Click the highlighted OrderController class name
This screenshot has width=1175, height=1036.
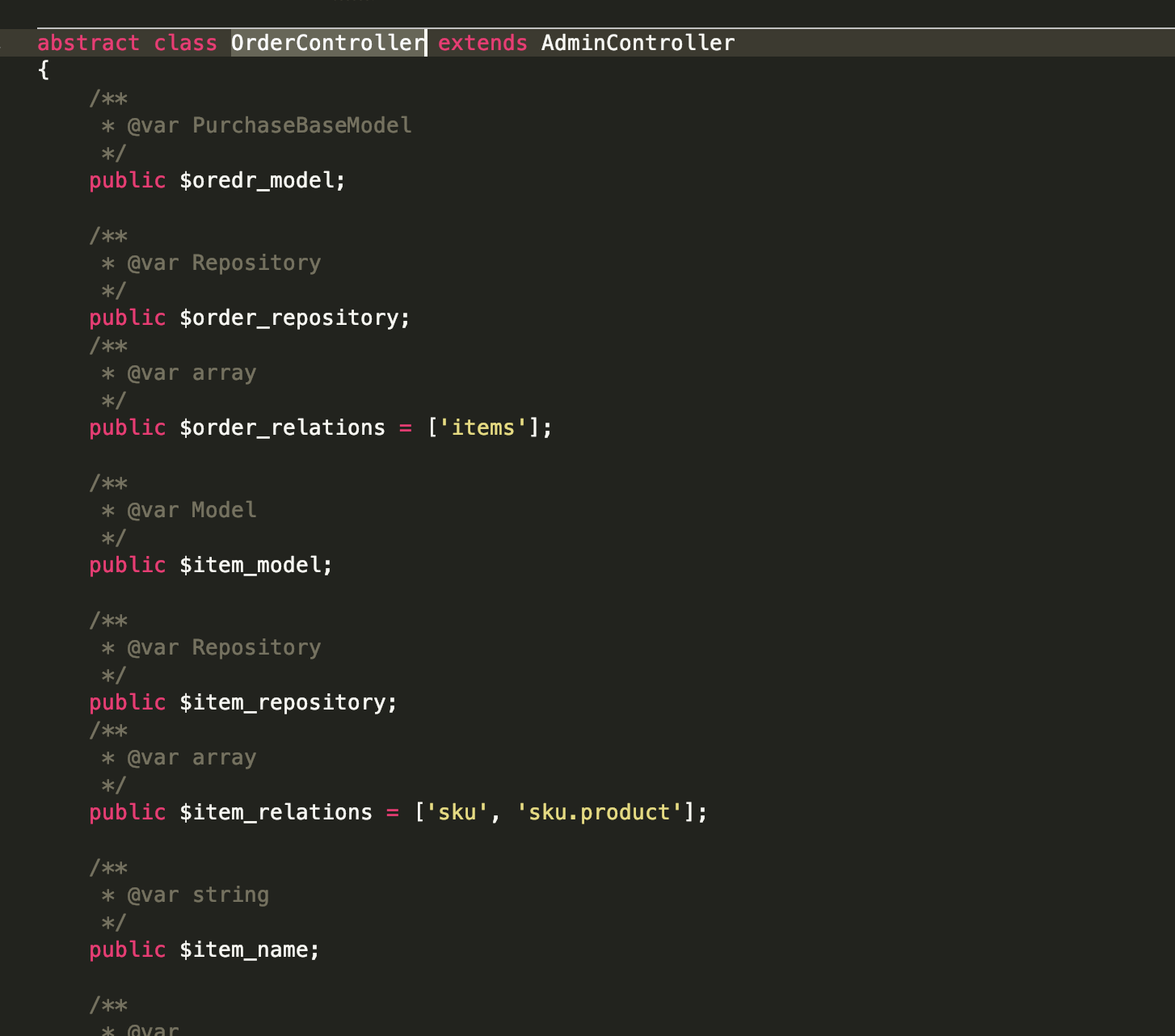pos(328,43)
